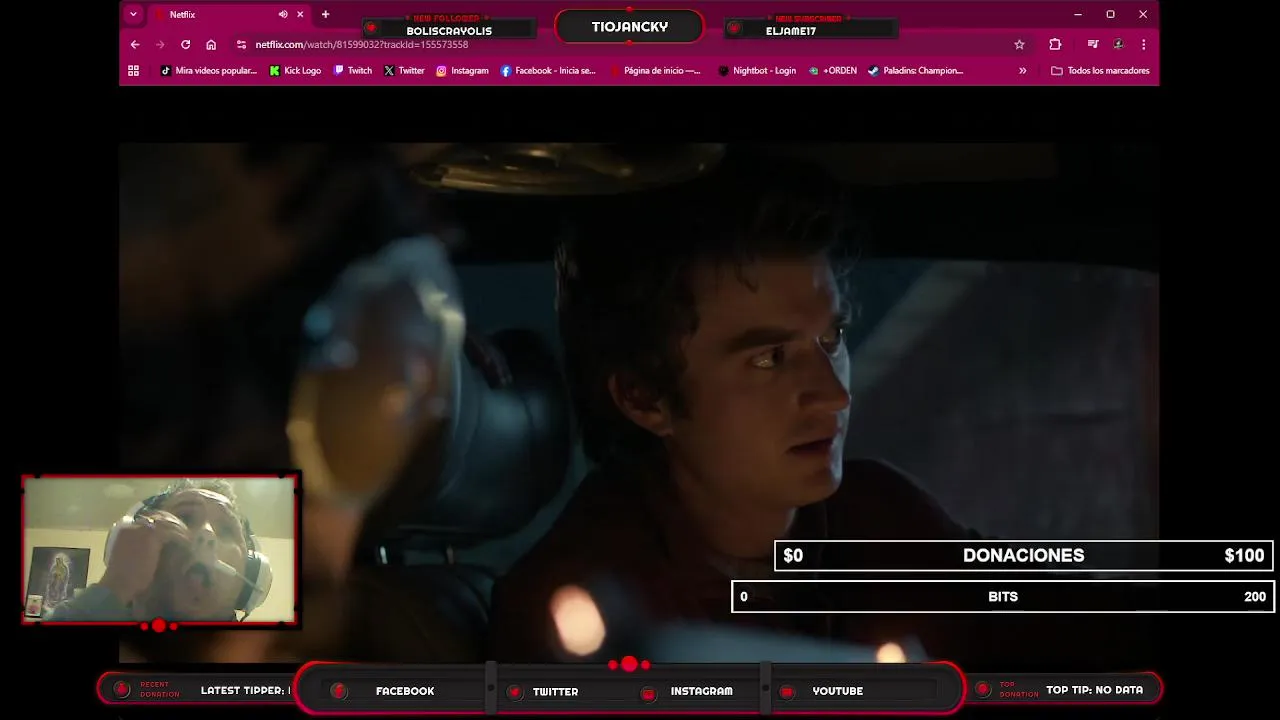Open the Extensions puzzle icon

[1055, 44]
